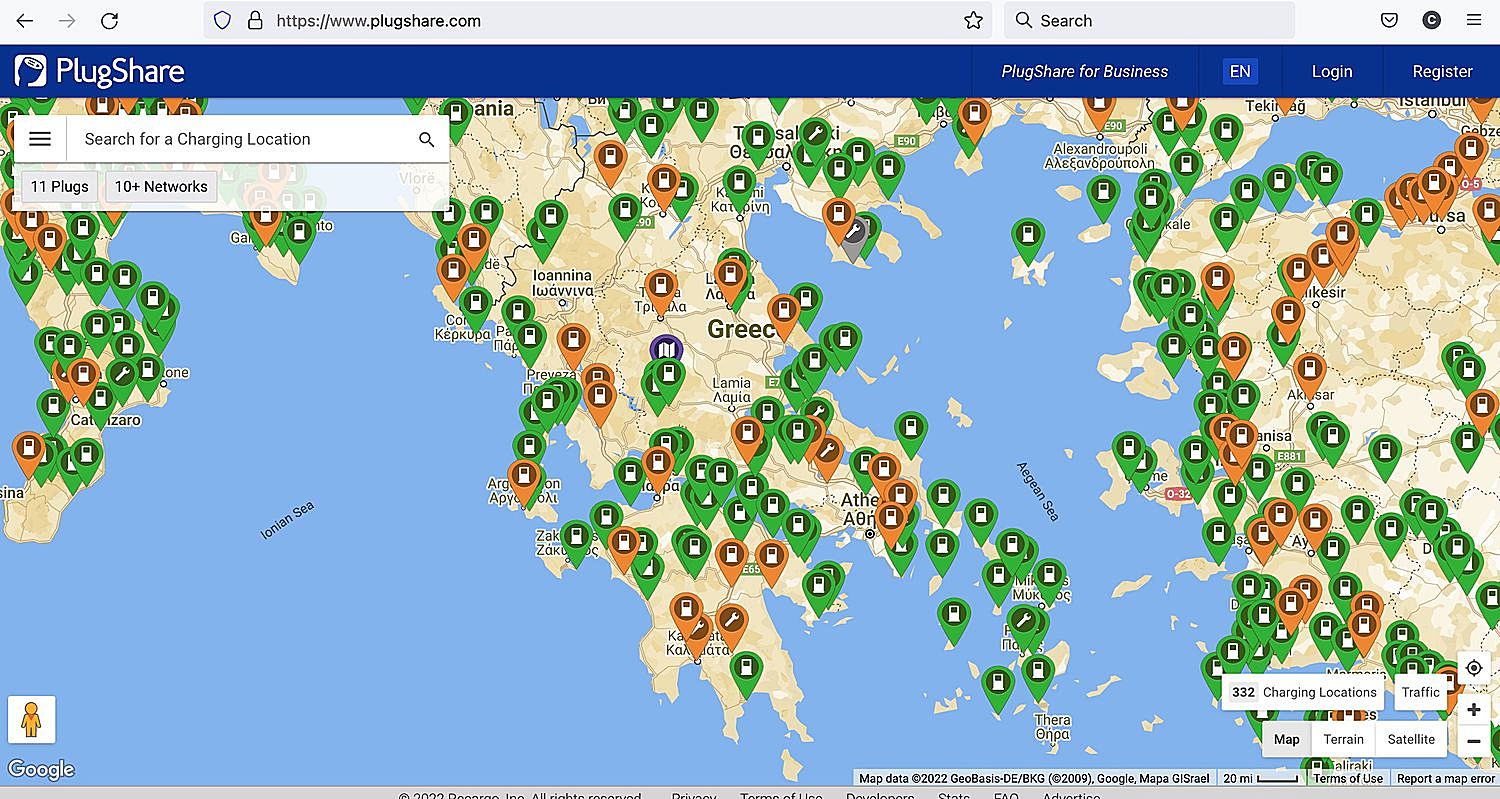Open the map Terms of Use link
Image resolution: width=1500 pixels, height=799 pixels.
click(x=1348, y=778)
